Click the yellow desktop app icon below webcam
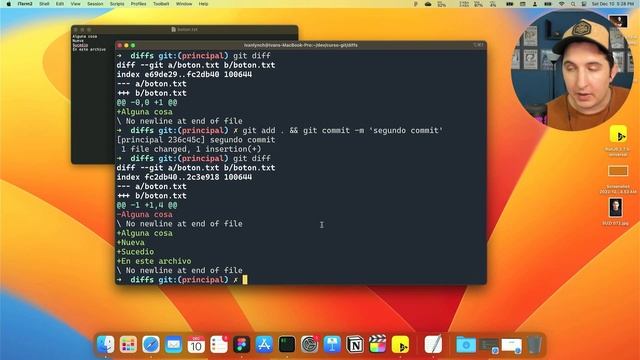640x360 pixels. click(x=618, y=134)
